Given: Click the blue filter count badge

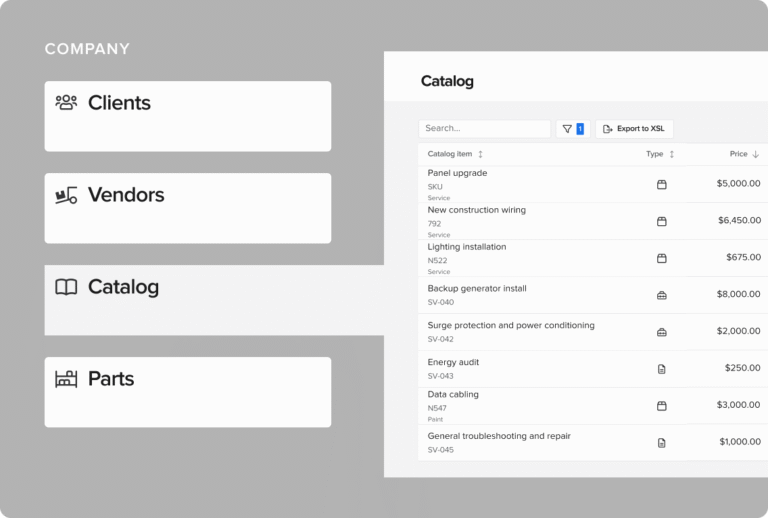Looking at the screenshot, I should 580,129.
